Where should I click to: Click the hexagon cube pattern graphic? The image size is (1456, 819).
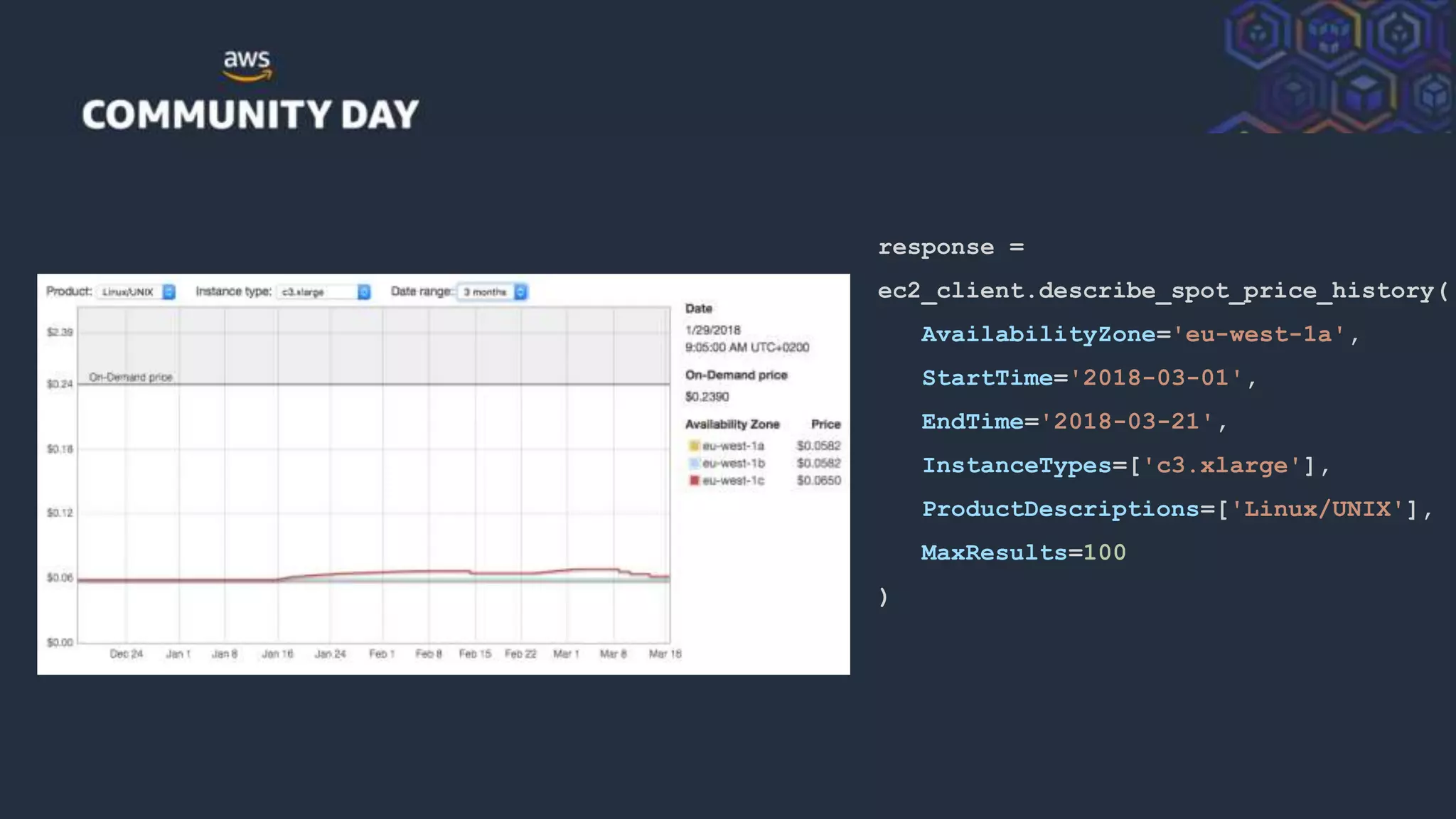(1337, 68)
